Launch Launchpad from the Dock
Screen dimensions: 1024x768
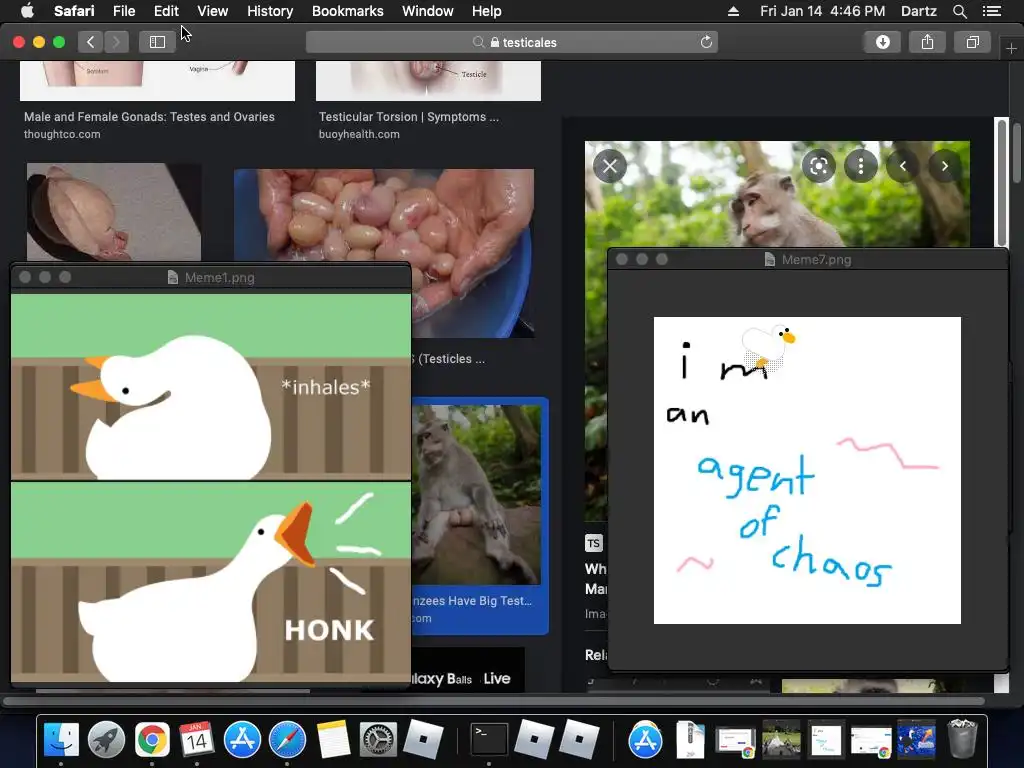point(106,740)
